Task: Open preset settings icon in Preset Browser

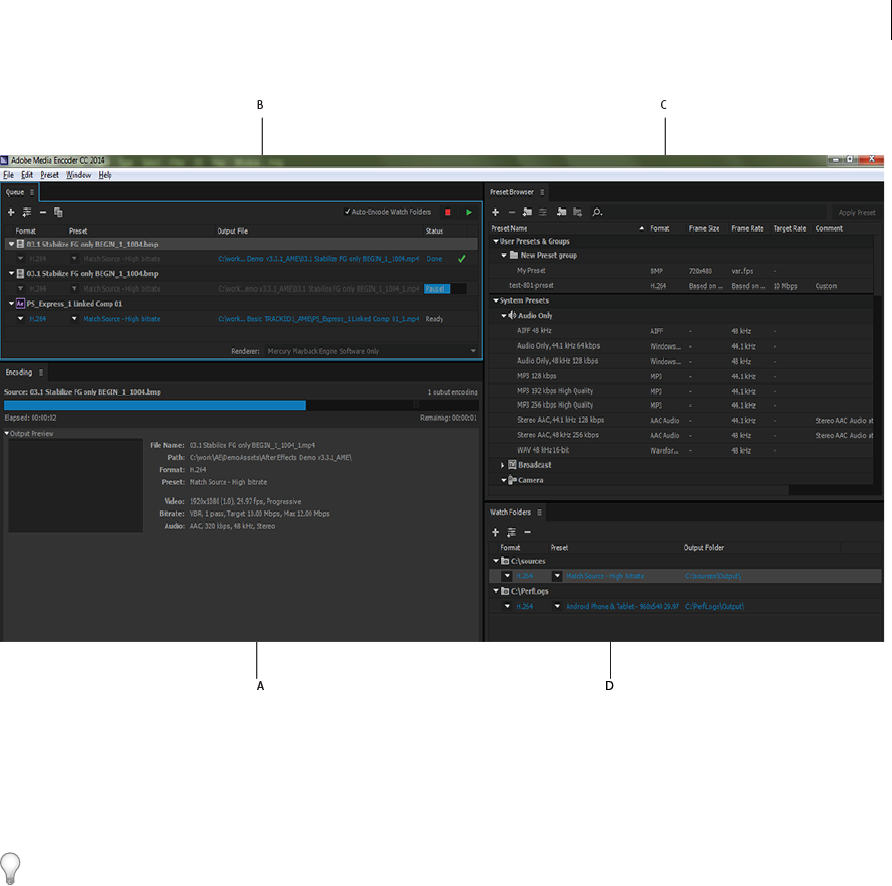Action: pos(543,212)
